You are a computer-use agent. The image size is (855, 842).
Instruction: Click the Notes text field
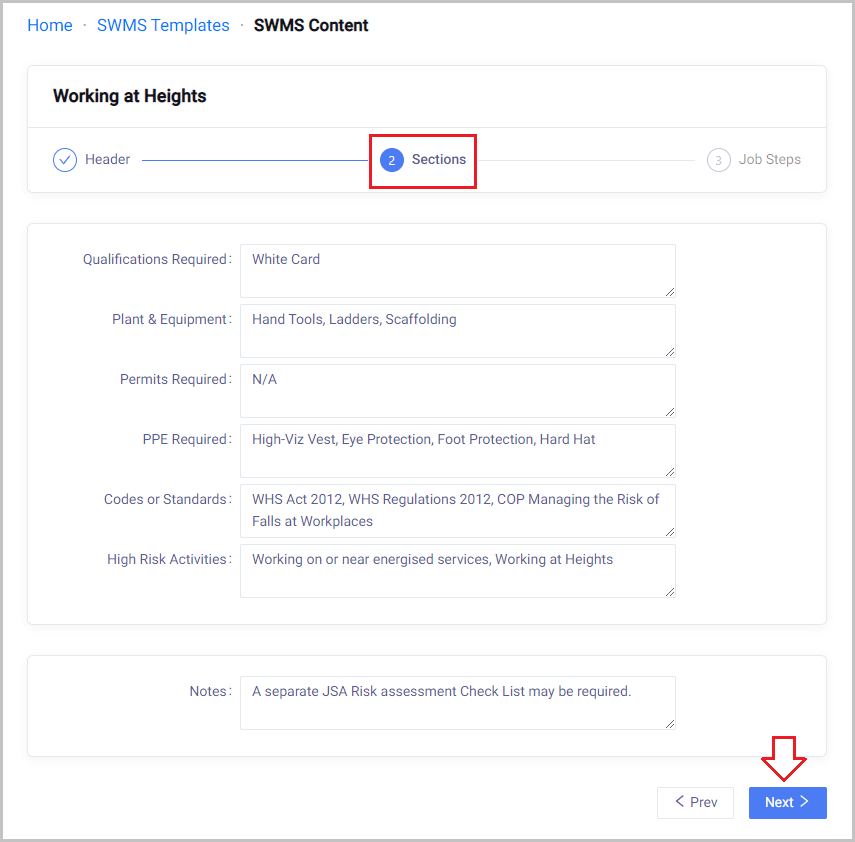pyautogui.click(x=457, y=702)
